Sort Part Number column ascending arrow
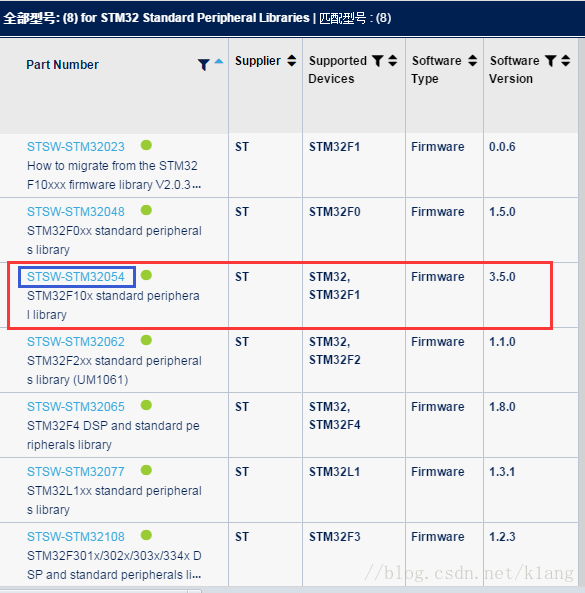 [x=219, y=61]
